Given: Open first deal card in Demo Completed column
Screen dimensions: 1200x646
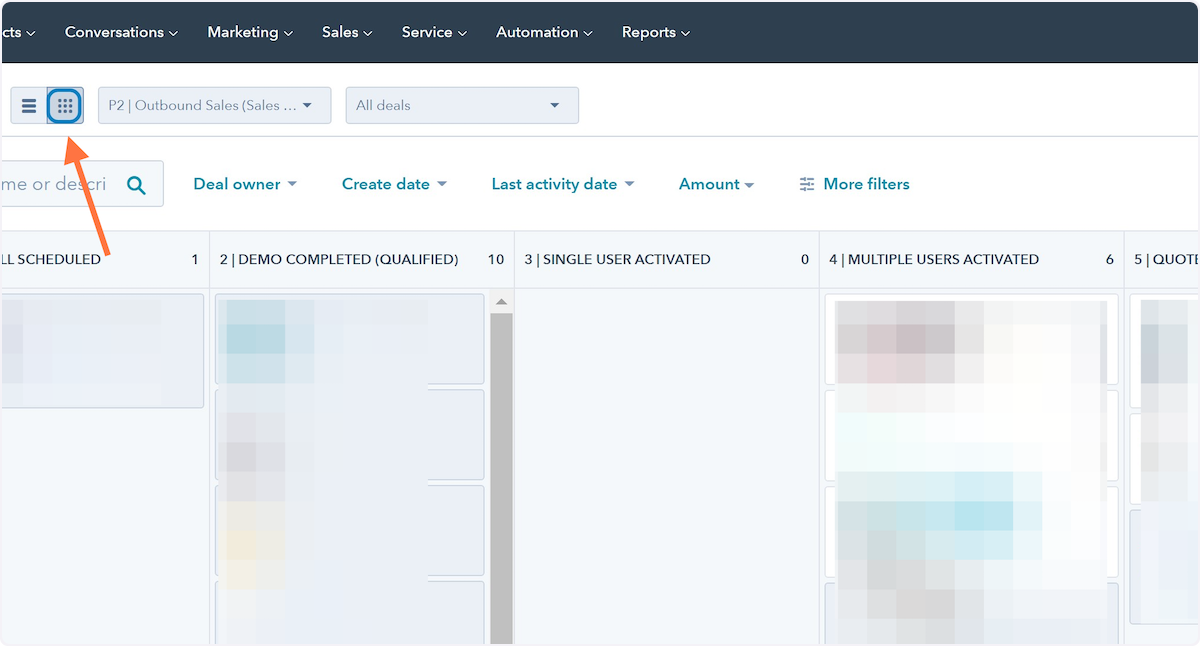Looking at the screenshot, I should click(350, 339).
